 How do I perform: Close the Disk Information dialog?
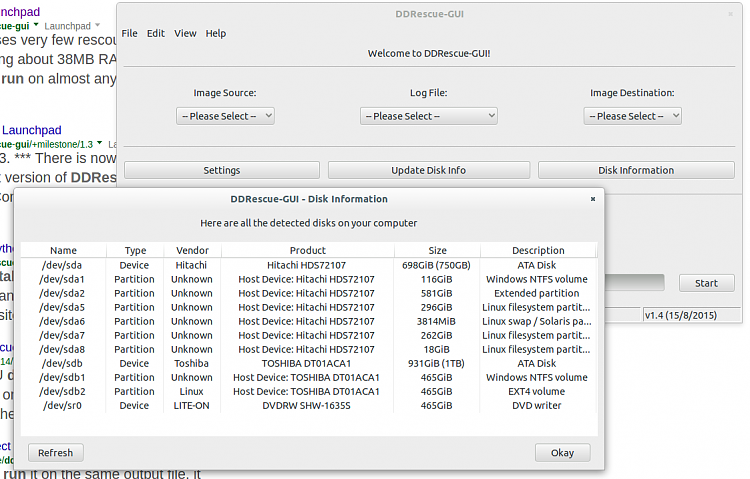[593, 199]
